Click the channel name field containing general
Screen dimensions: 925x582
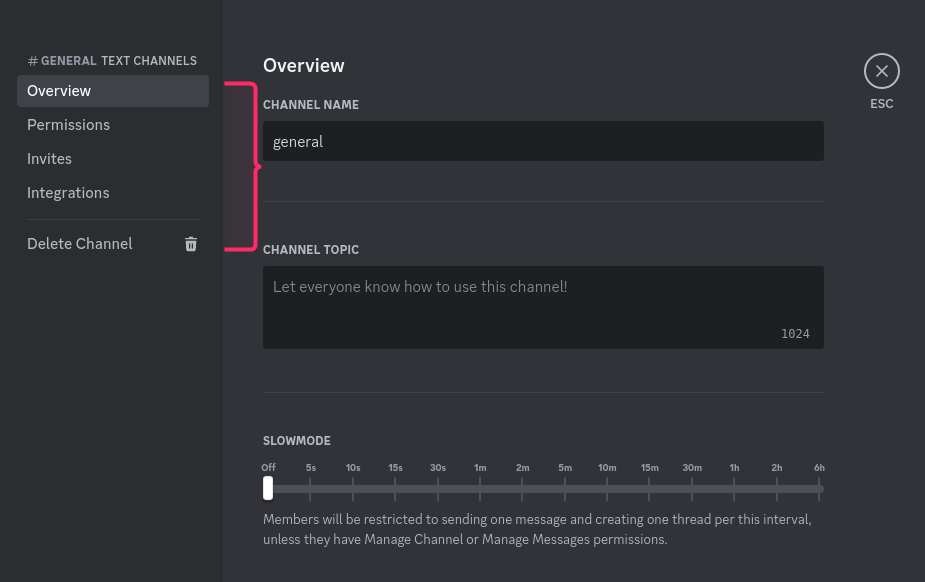pos(543,141)
